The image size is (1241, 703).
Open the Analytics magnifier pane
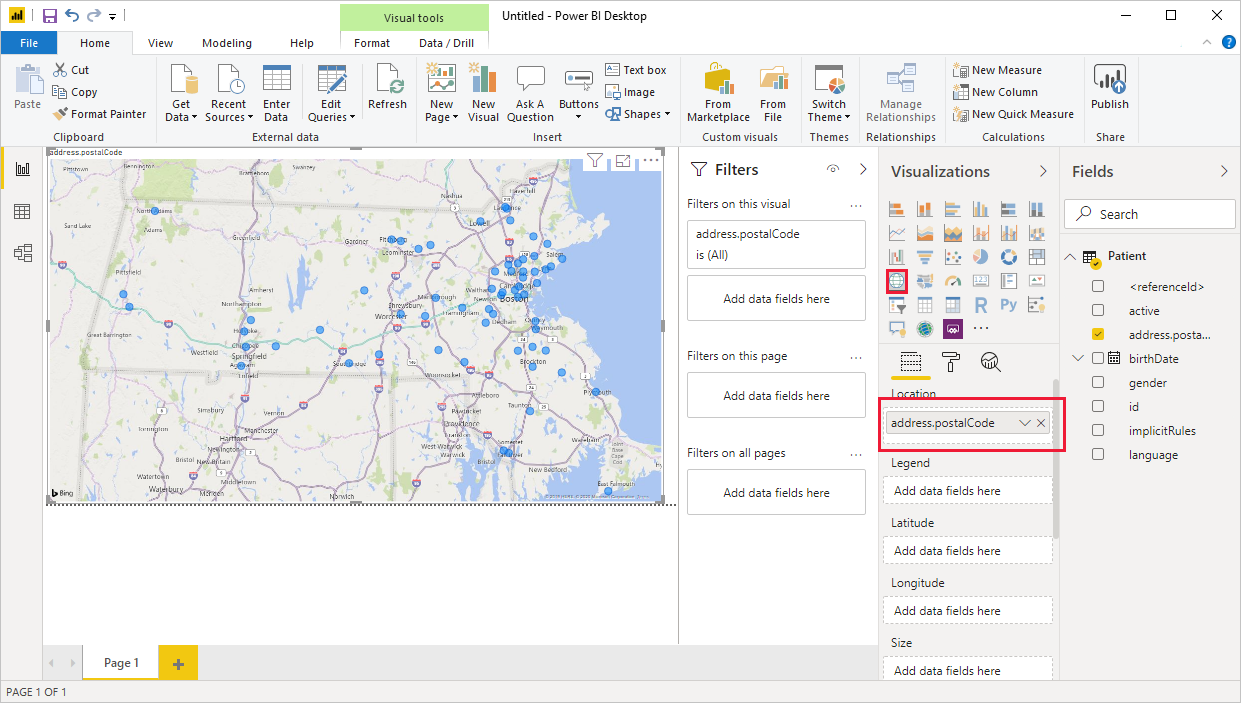tap(991, 362)
